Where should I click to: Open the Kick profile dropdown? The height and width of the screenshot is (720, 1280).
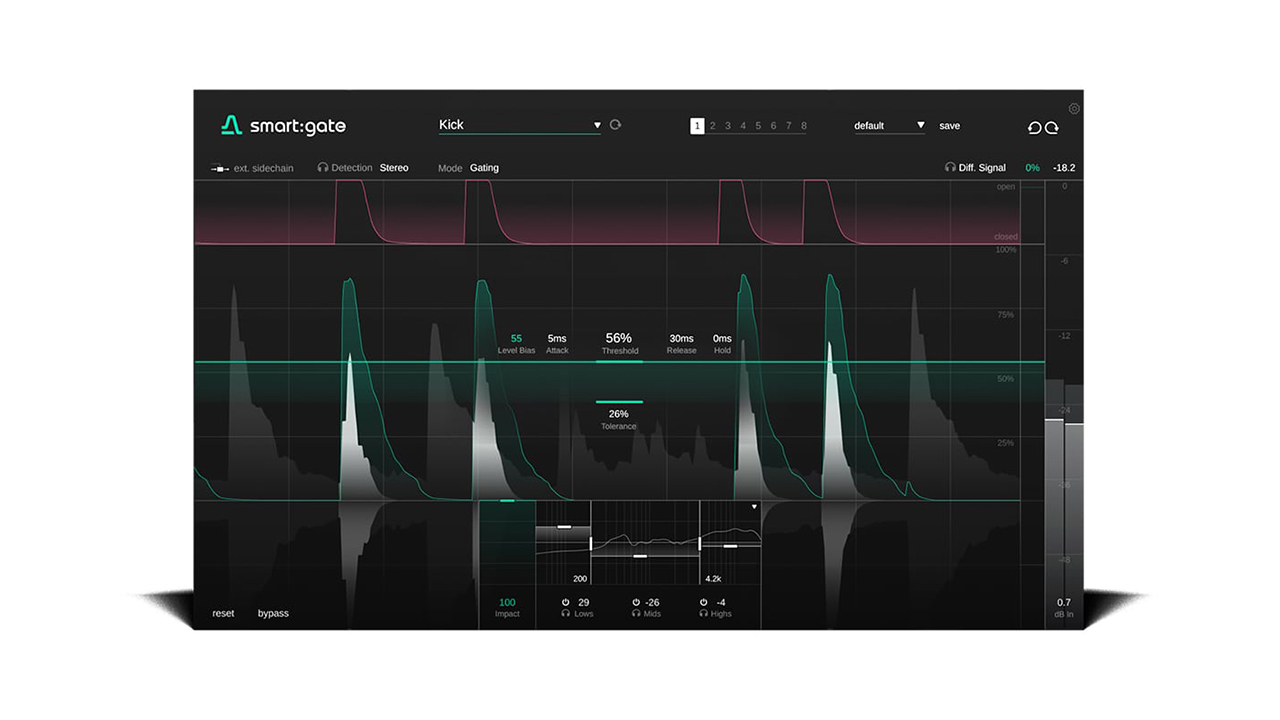click(x=520, y=126)
